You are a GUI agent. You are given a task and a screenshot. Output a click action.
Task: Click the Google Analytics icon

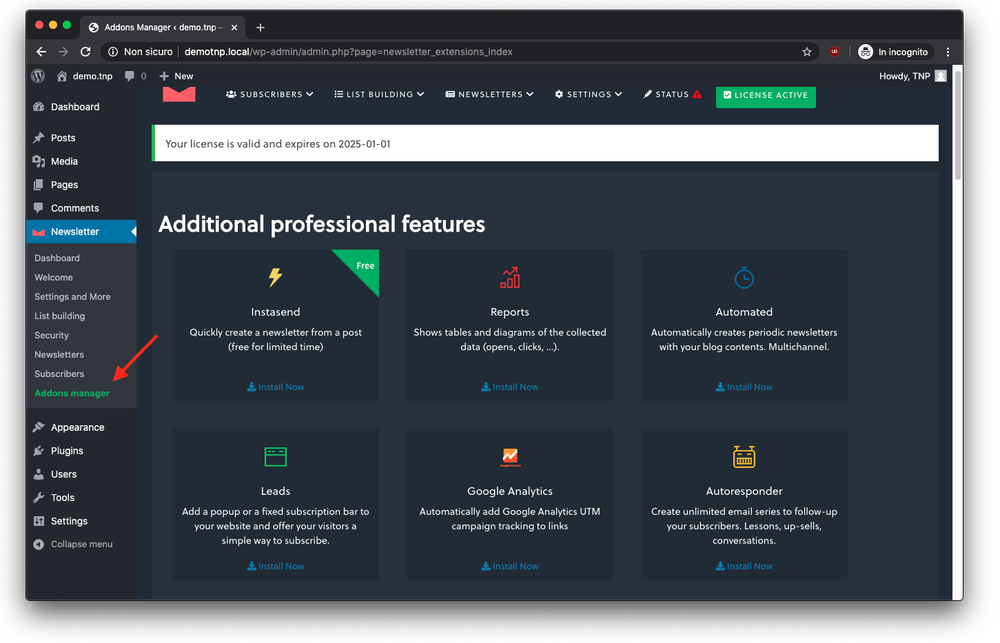510,457
